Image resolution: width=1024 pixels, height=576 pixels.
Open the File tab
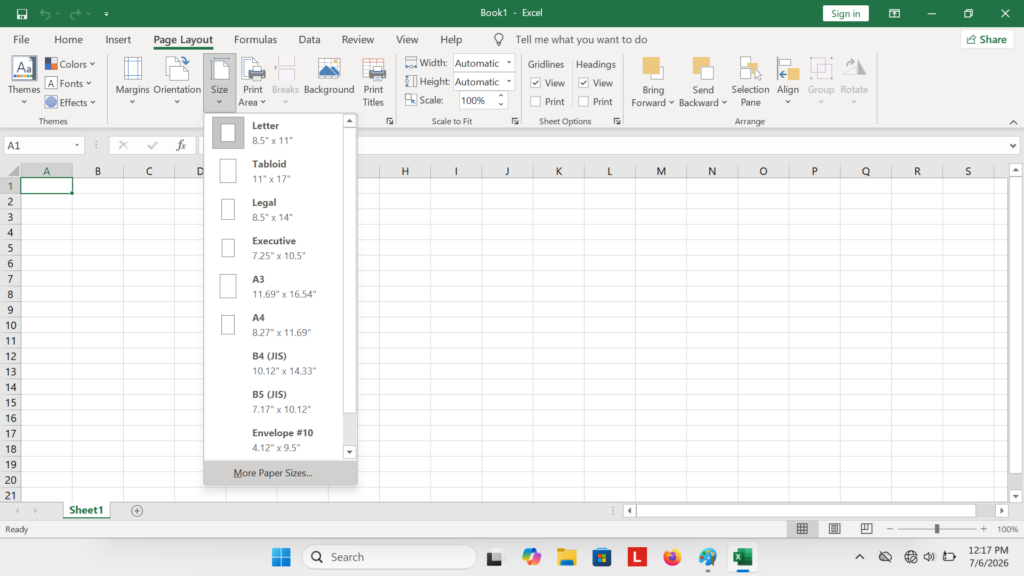21,40
